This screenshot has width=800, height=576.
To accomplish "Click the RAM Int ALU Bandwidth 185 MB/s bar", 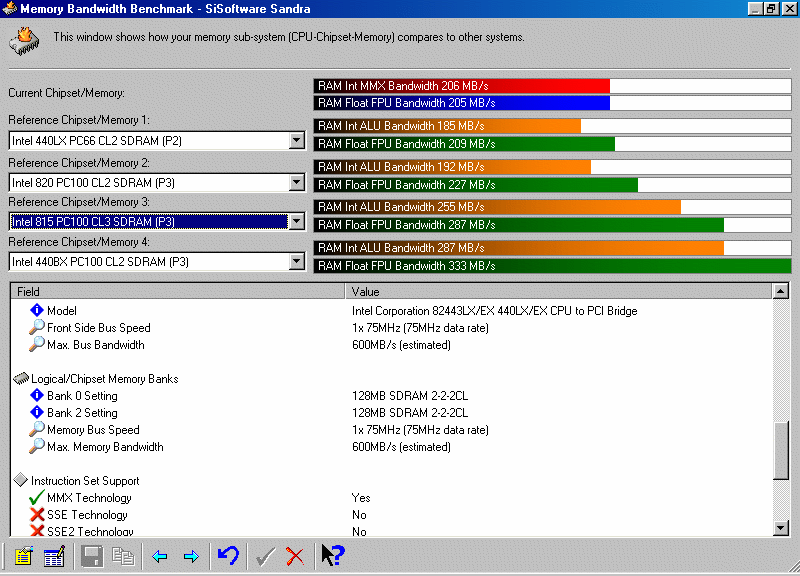I will pos(552,126).
